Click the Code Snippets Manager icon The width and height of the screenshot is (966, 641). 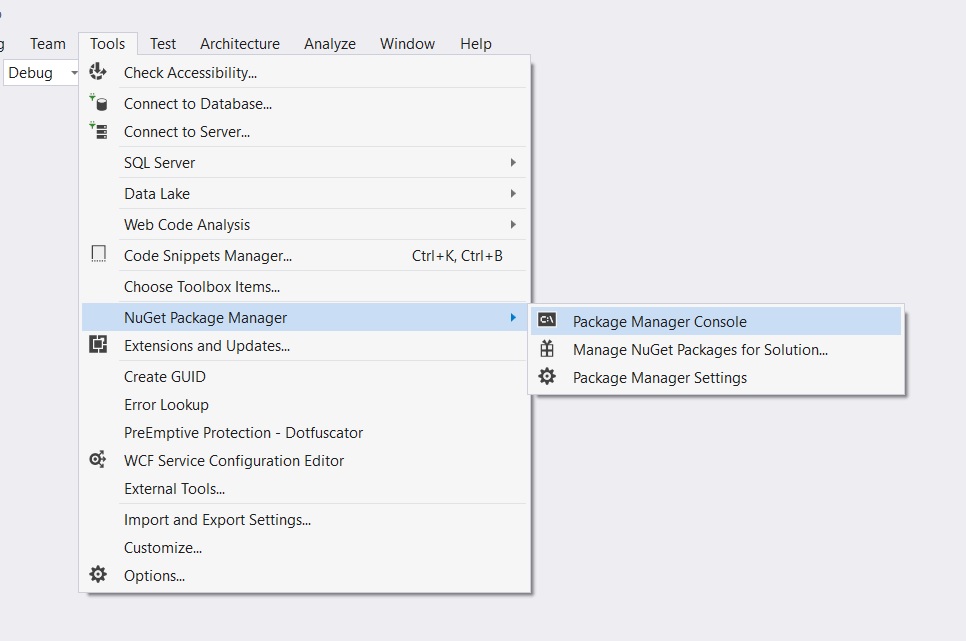(98, 254)
